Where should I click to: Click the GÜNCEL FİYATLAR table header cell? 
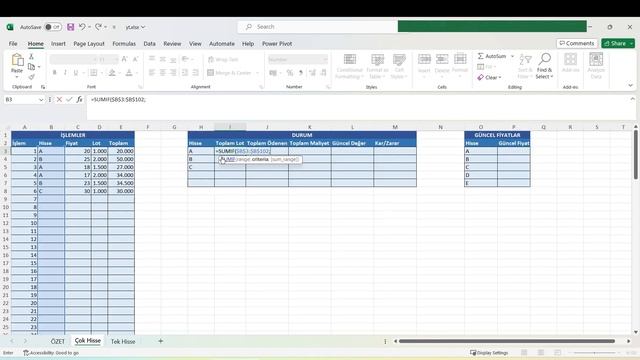coord(497,135)
